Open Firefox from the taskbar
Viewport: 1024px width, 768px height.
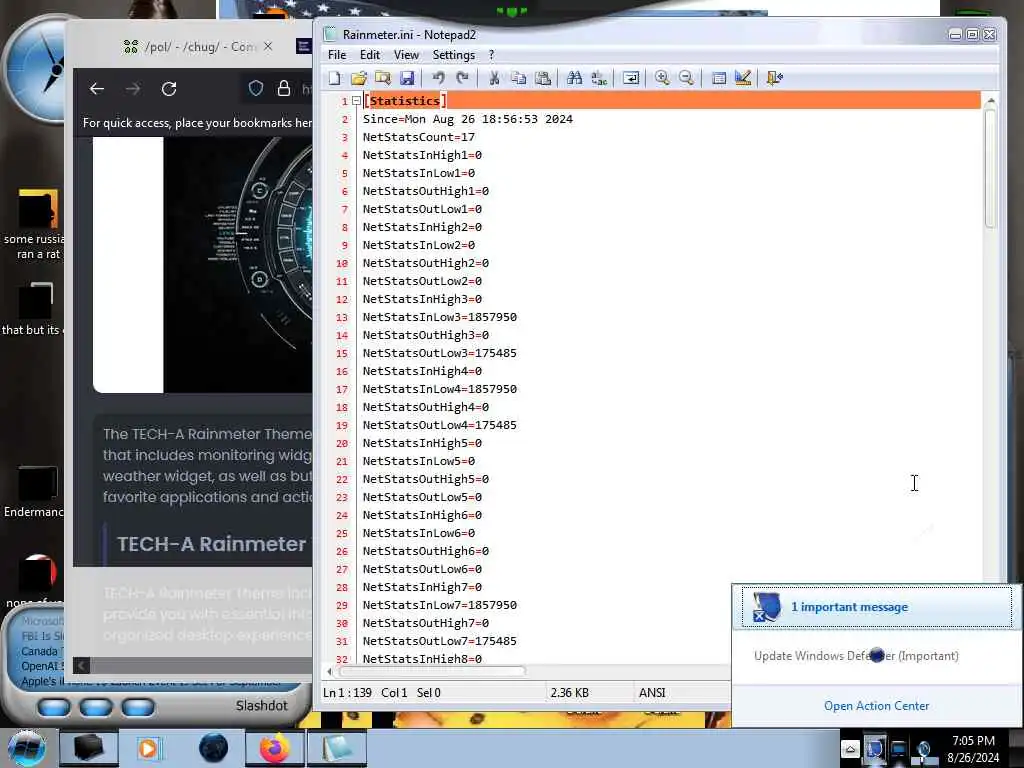pyautogui.click(x=275, y=748)
